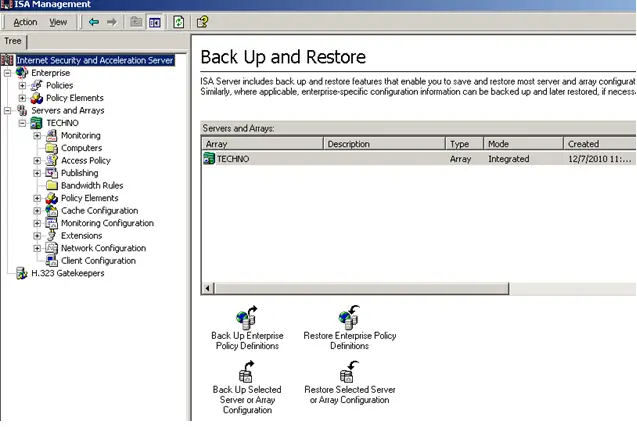Sort list by Description column header
637x427 pixels.
(x=384, y=144)
